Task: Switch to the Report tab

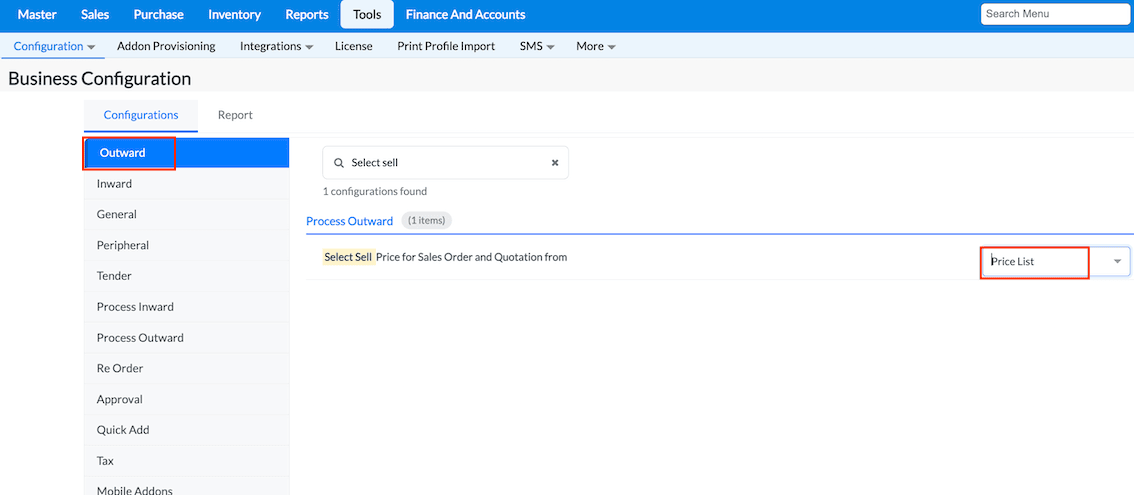Action: pyautogui.click(x=235, y=115)
